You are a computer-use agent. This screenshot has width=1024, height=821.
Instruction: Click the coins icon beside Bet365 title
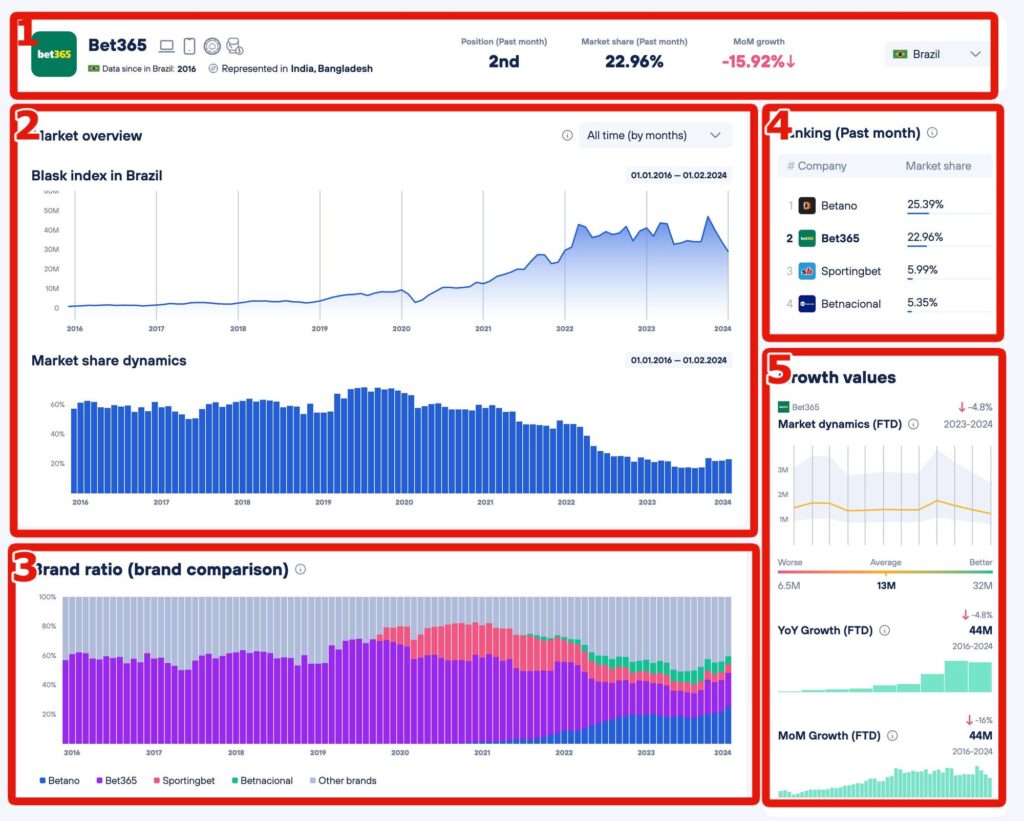[x=234, y=46]
